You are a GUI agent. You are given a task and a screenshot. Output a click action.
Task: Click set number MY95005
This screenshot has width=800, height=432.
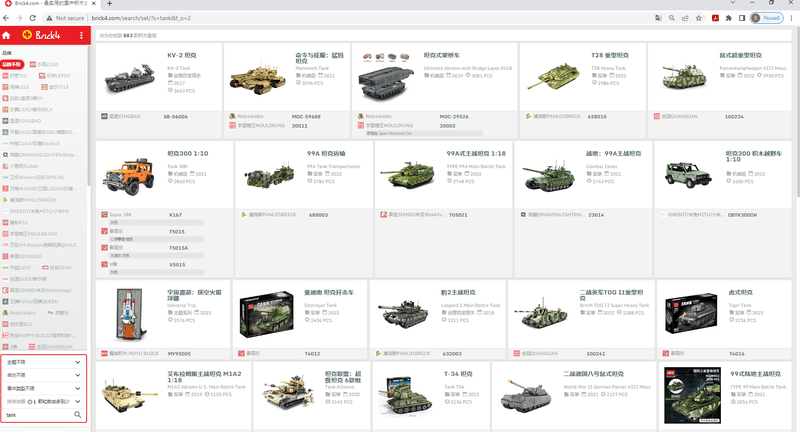pyautogui.click(x=180, y=353)
